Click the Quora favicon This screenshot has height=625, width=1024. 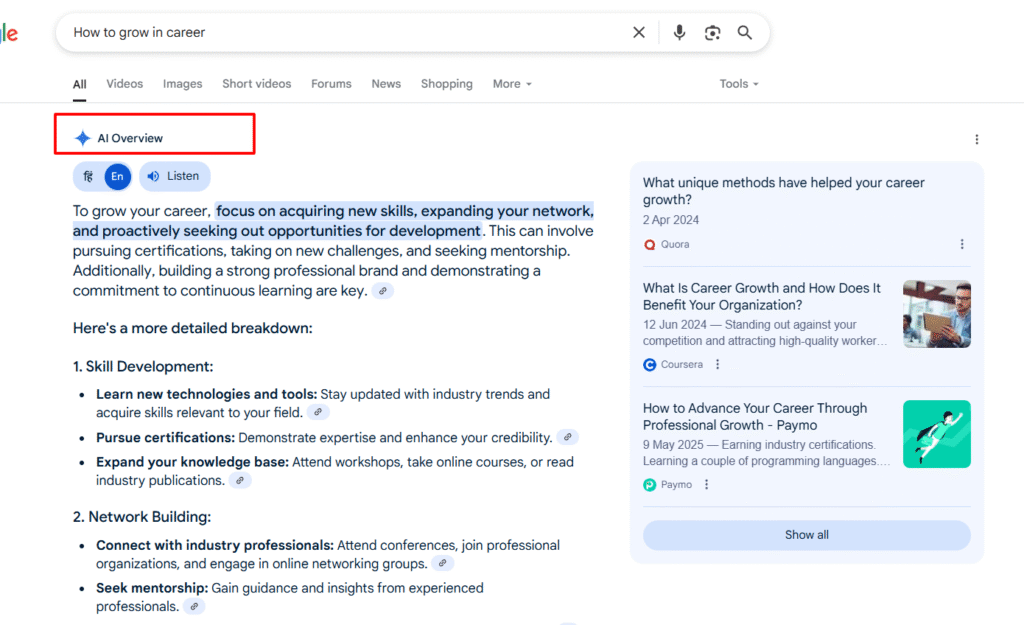point(649,244)
